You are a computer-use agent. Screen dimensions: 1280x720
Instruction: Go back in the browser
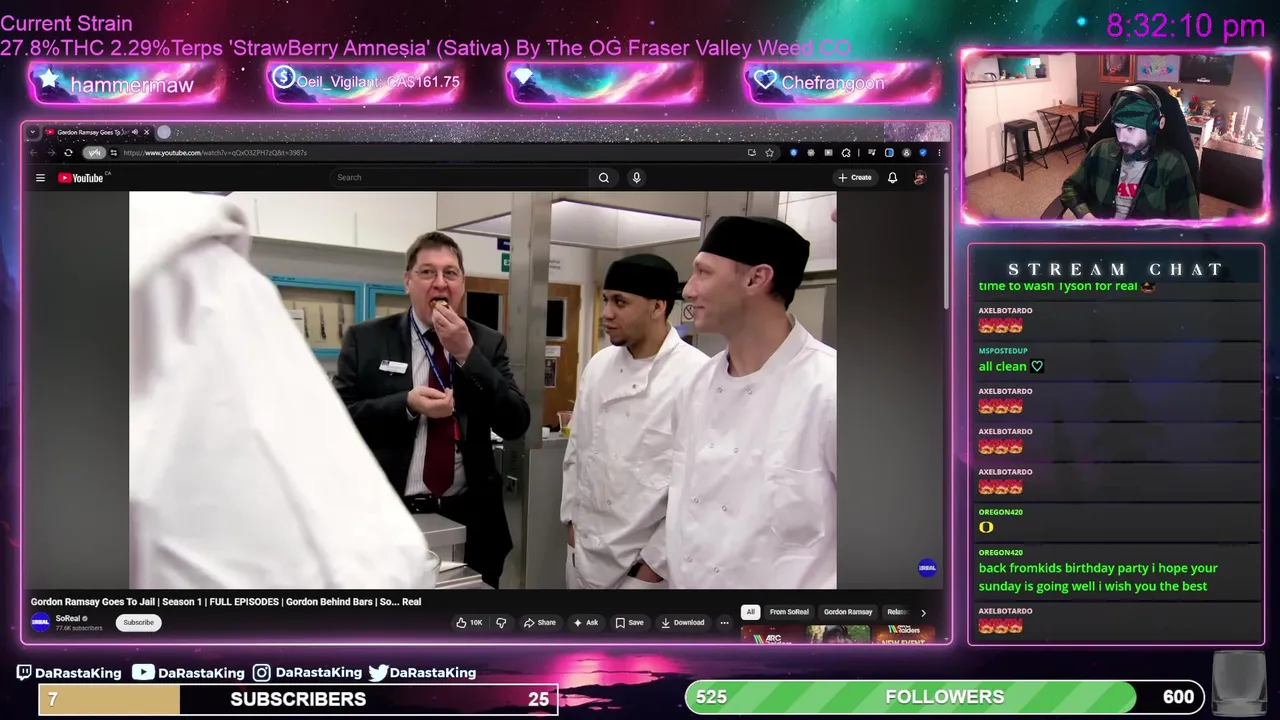pyautogui.click(x=33, y=153)
